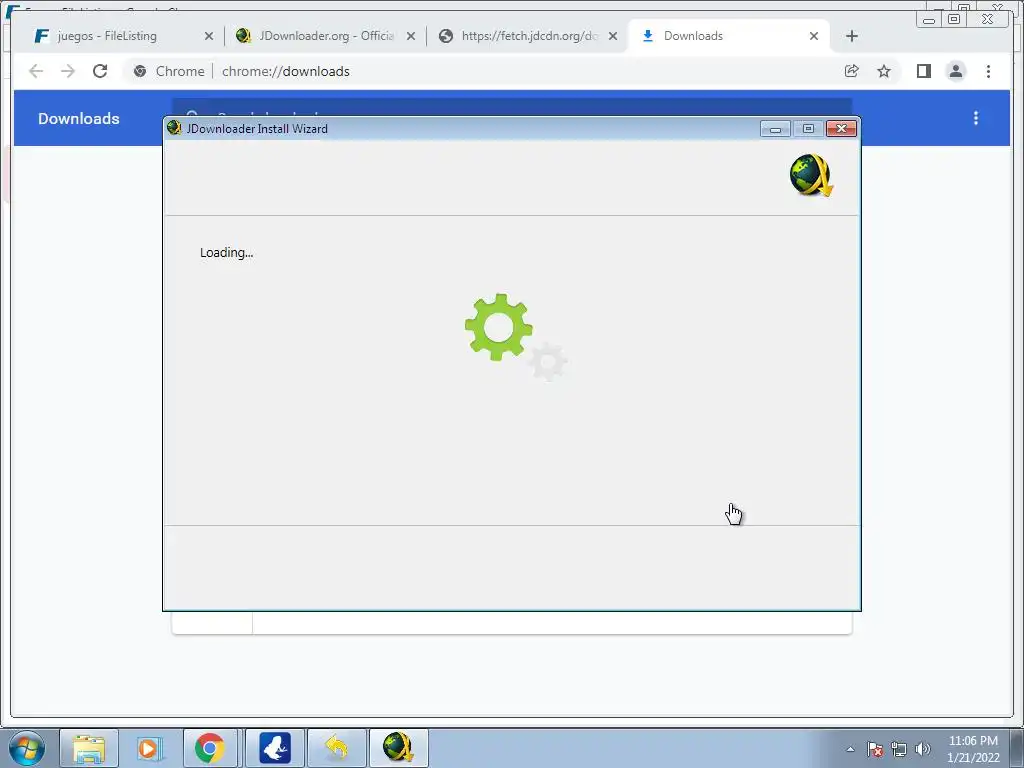Open Action Center flag icon

[875, 749]
